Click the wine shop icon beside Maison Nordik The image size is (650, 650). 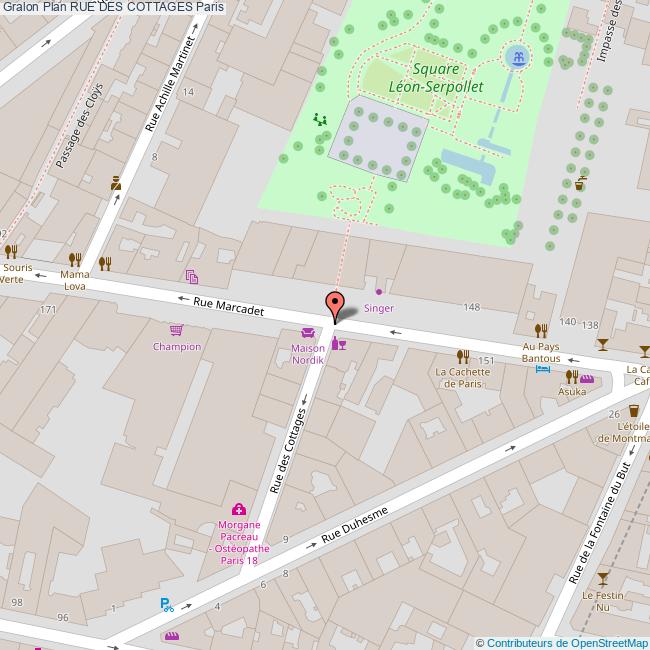pos(339,343)
